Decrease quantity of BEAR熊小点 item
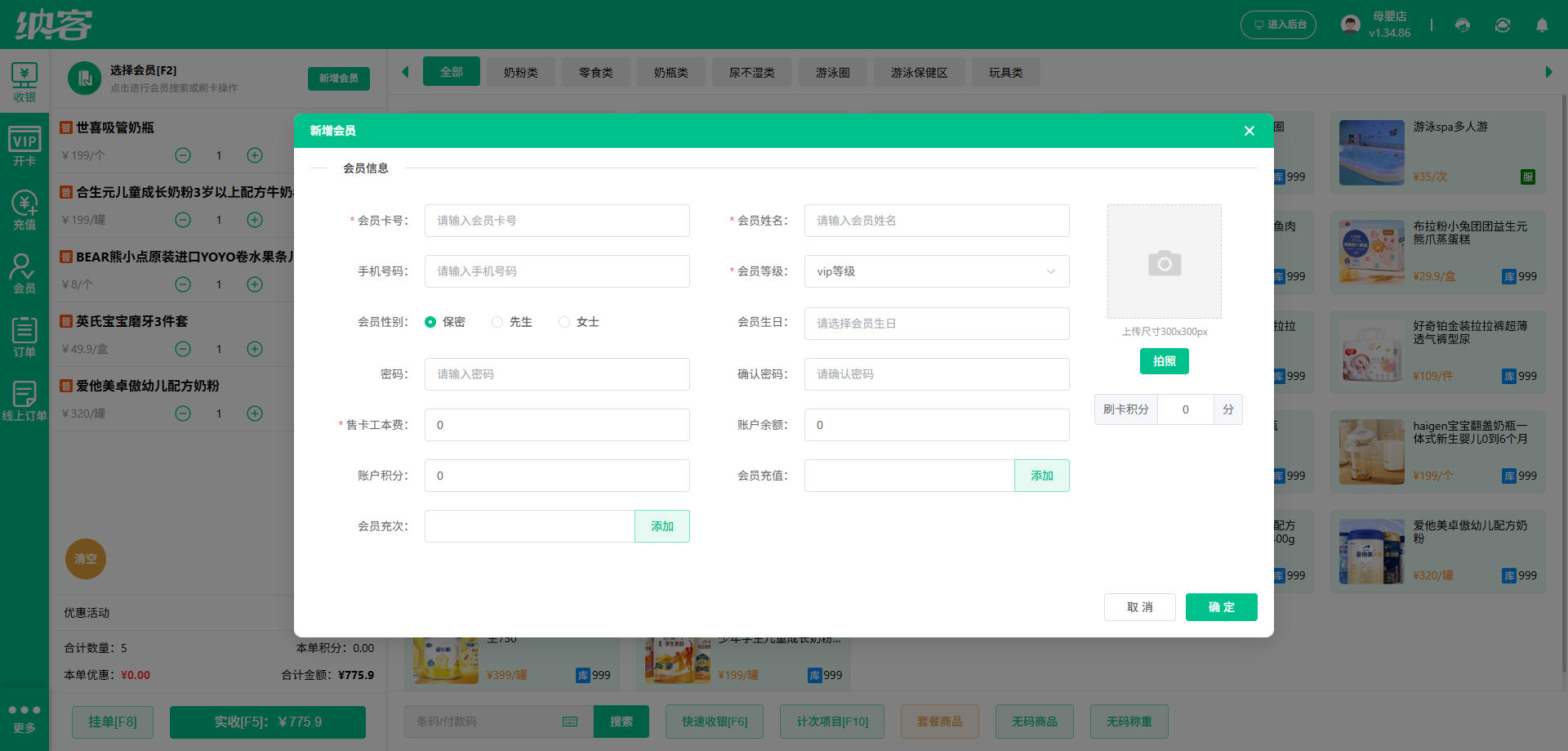Viewport: 1568px width, 751px height. pyautogui.click(x=183, y=284)
